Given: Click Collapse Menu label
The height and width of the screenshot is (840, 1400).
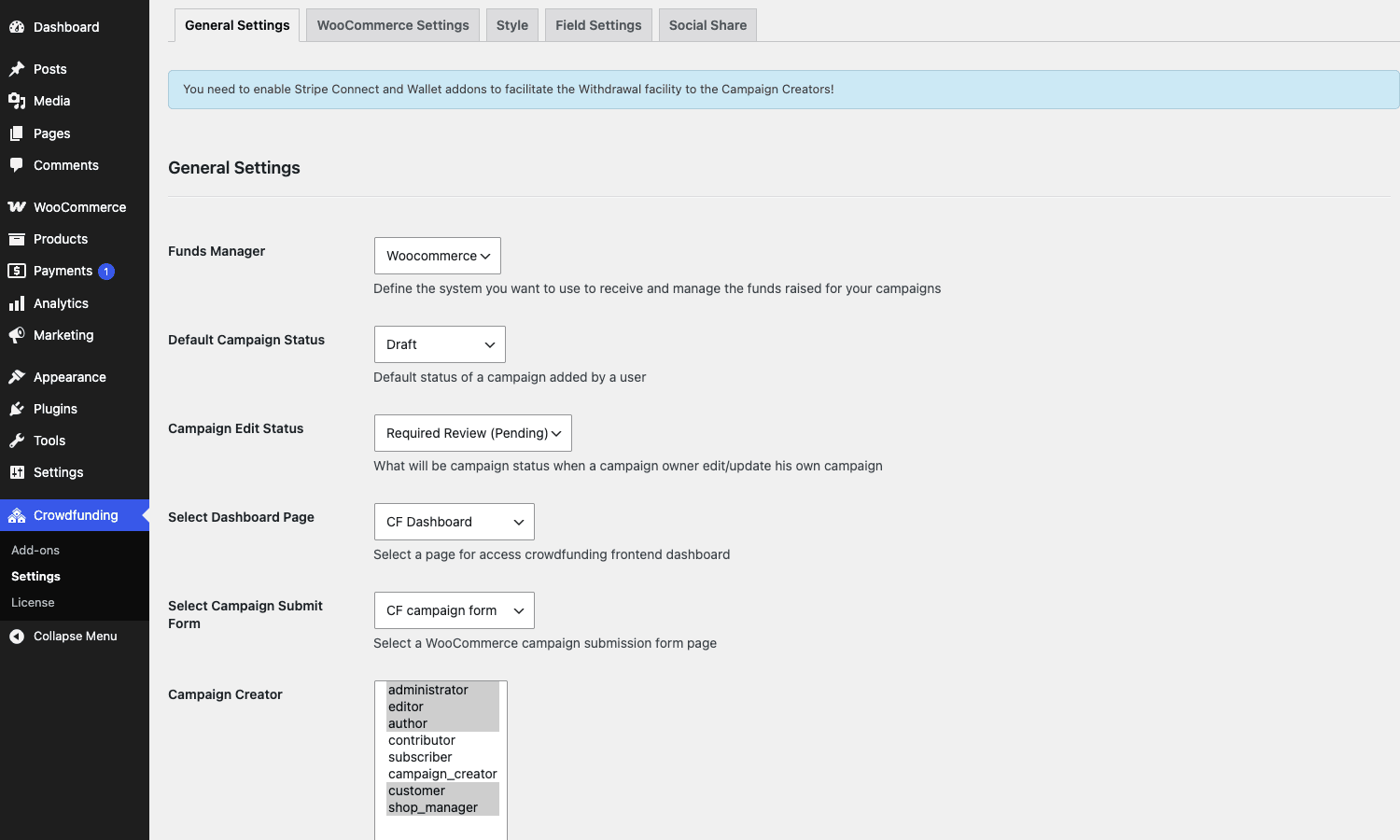Looking at the screenshot, I should coord(76,637).
